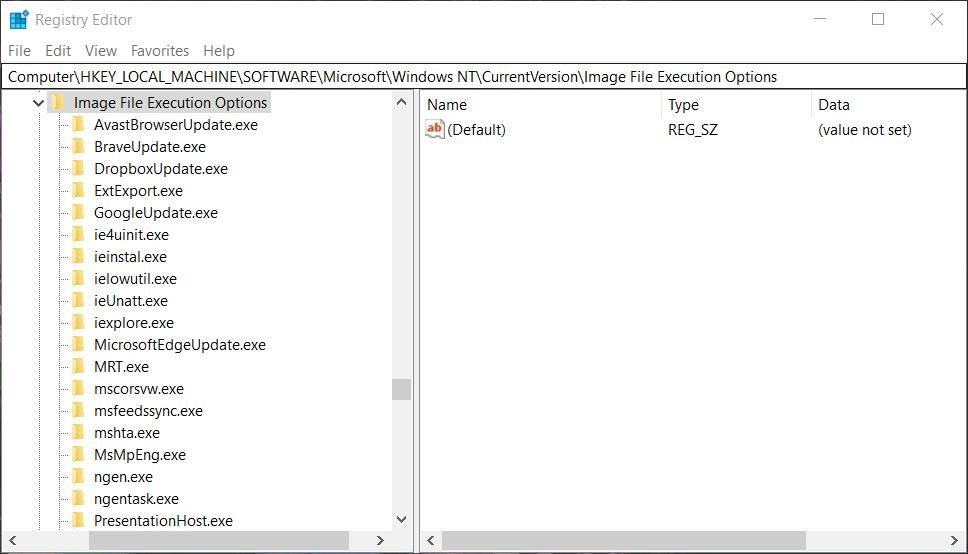Image resolution: width=968 pixels, height=554 pixels.
Task: Click the ieinstal.exe folder icon
Action: [78, 257]
